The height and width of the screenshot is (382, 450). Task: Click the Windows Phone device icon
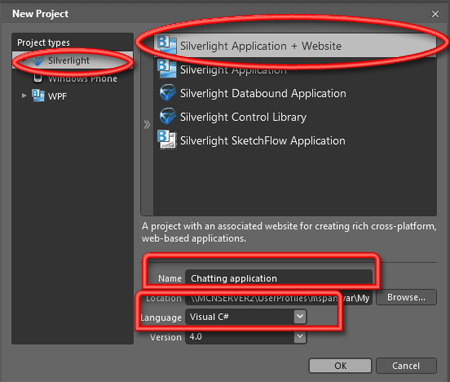pyautogui.click(x=38, y=78)
